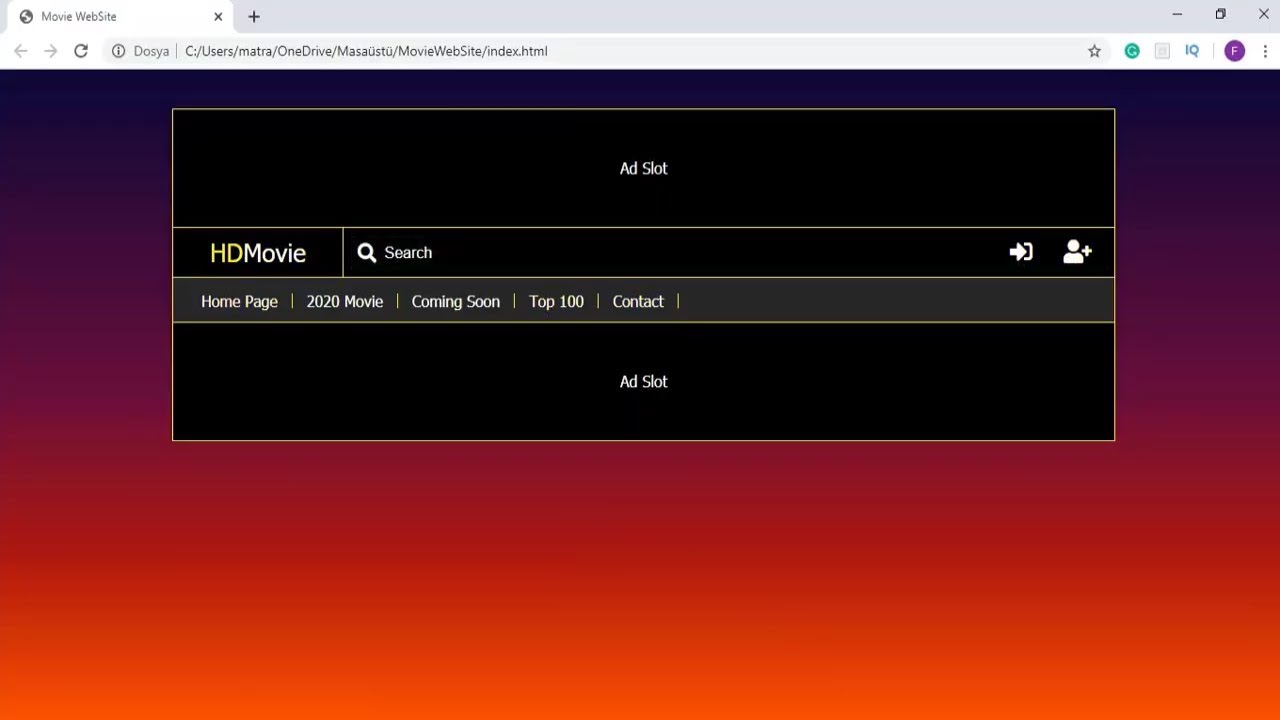This screenshot has width=1280, height=720.
Task: Open the Chrome profile avatar
Action: click(1235, 51)
